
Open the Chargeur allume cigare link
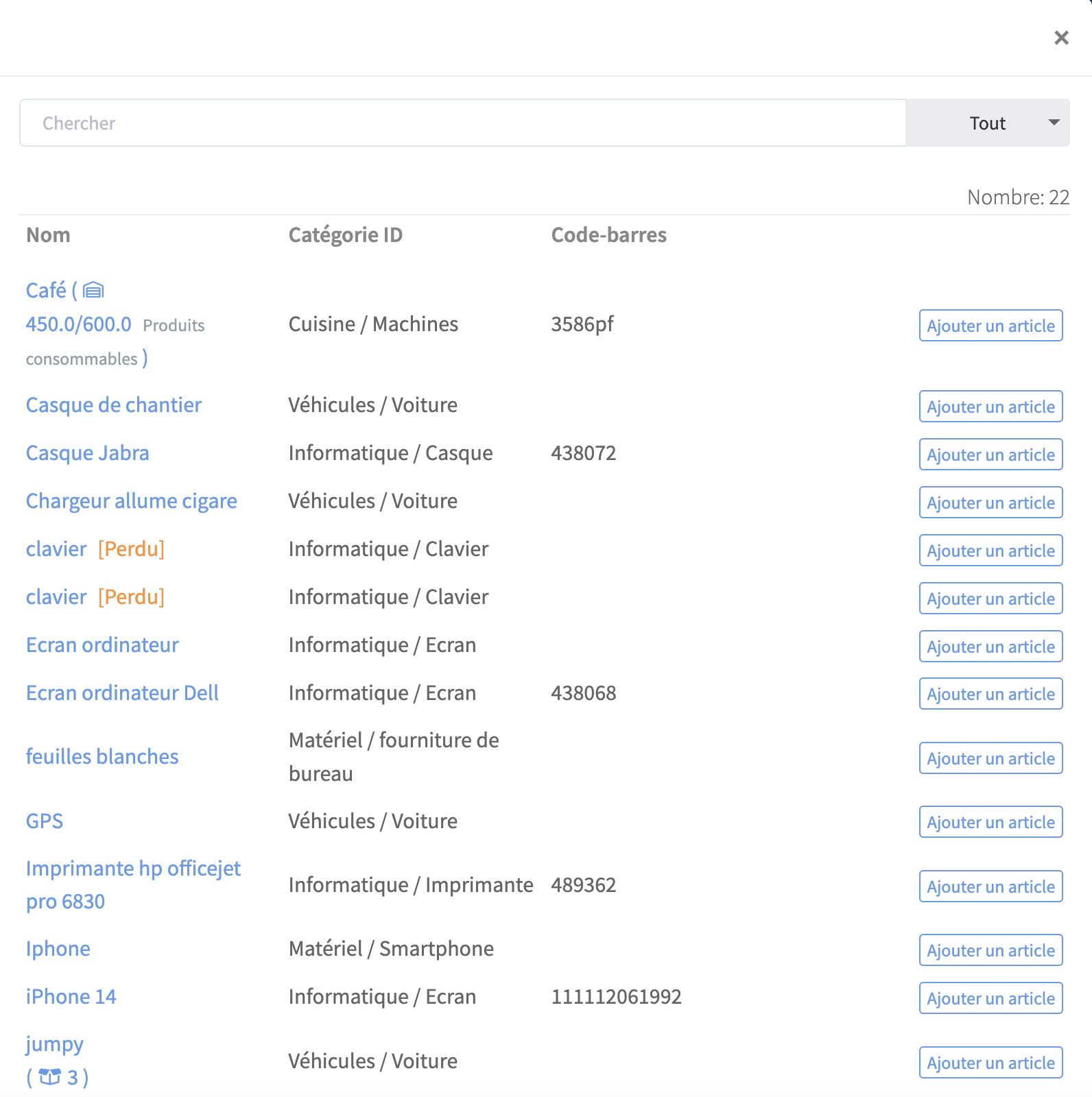(132, 501)
